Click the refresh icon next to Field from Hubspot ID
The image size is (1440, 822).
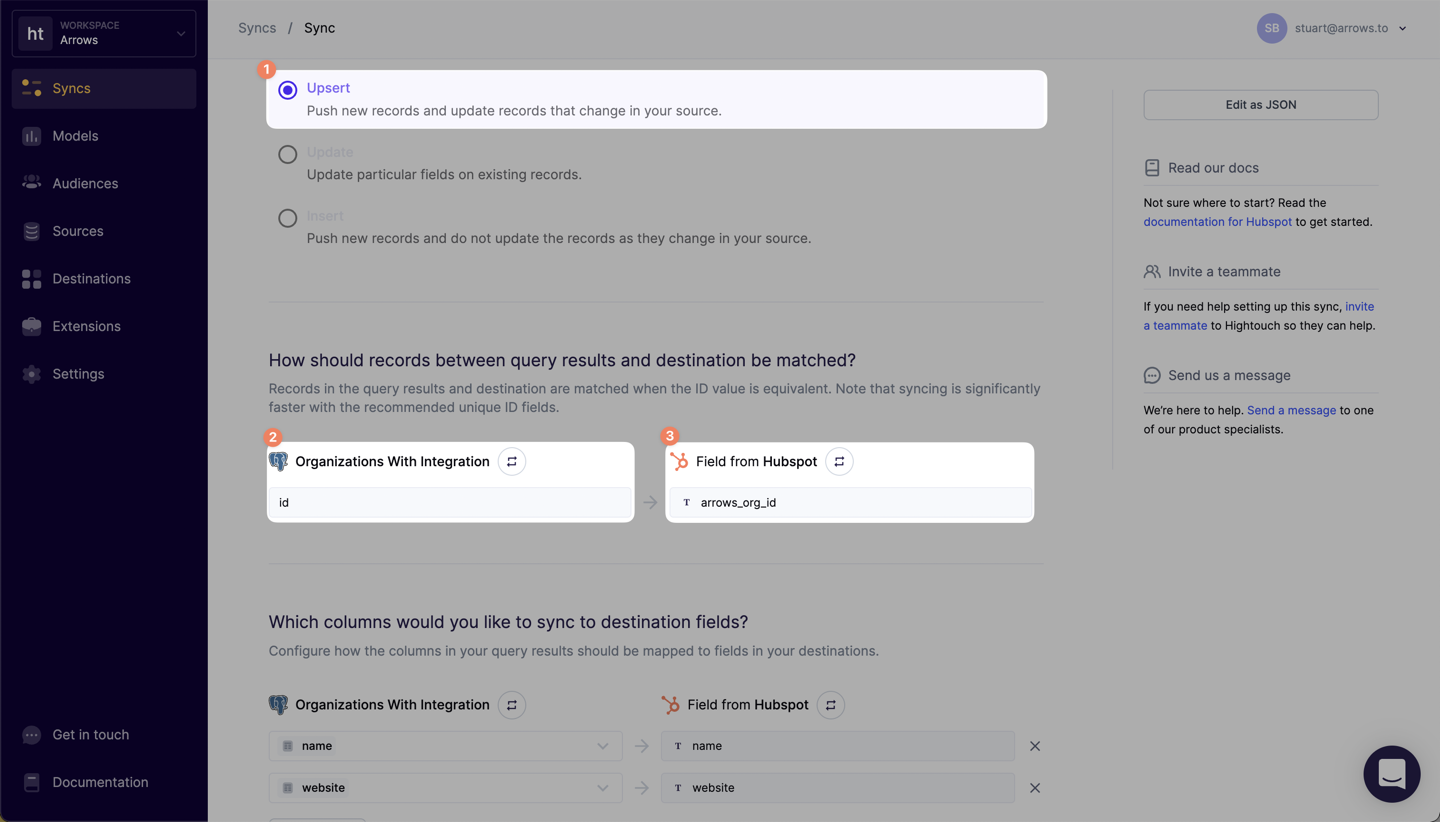click(839, 461)
